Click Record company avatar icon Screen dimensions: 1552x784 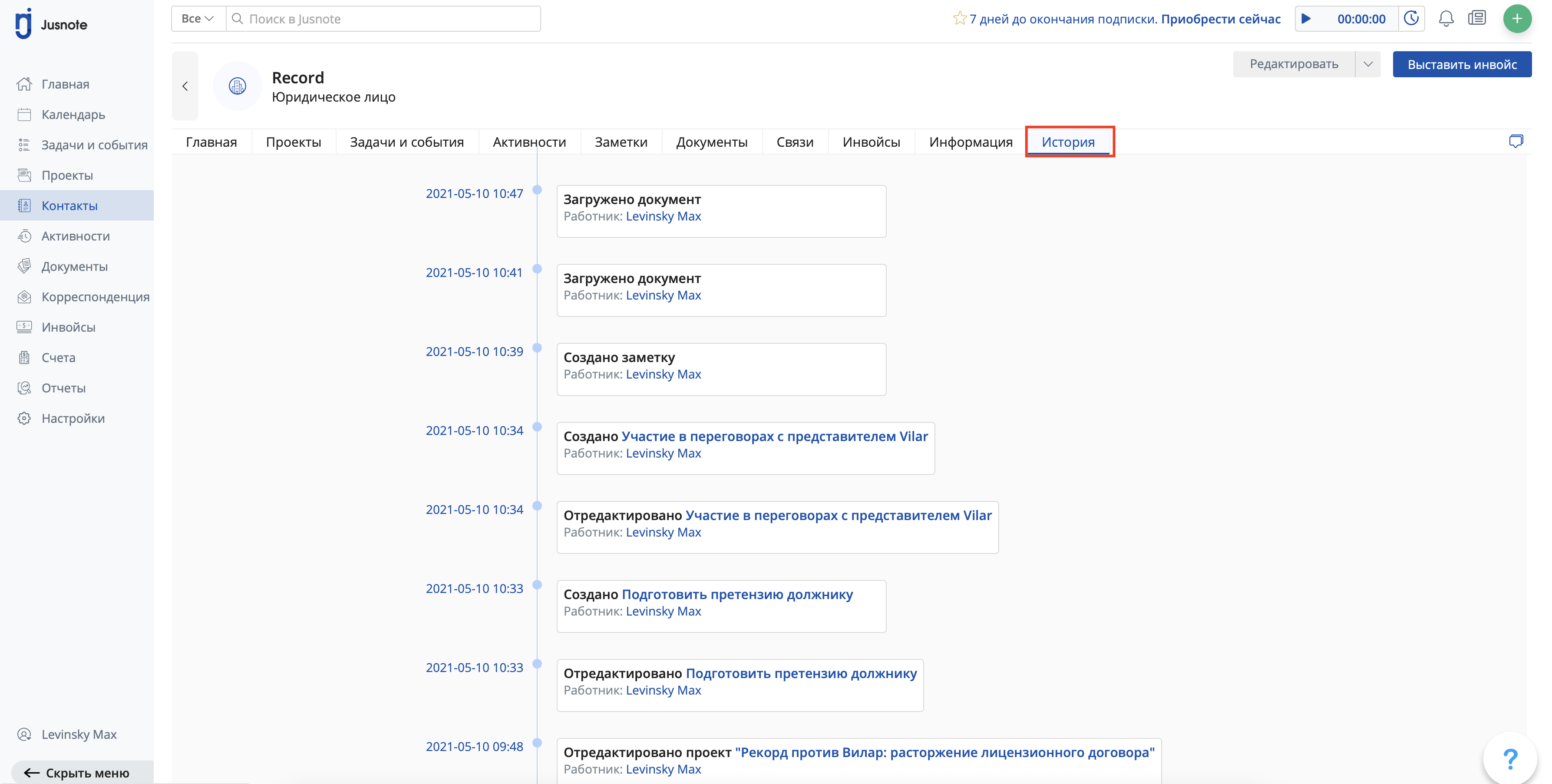tap(238, 86)
